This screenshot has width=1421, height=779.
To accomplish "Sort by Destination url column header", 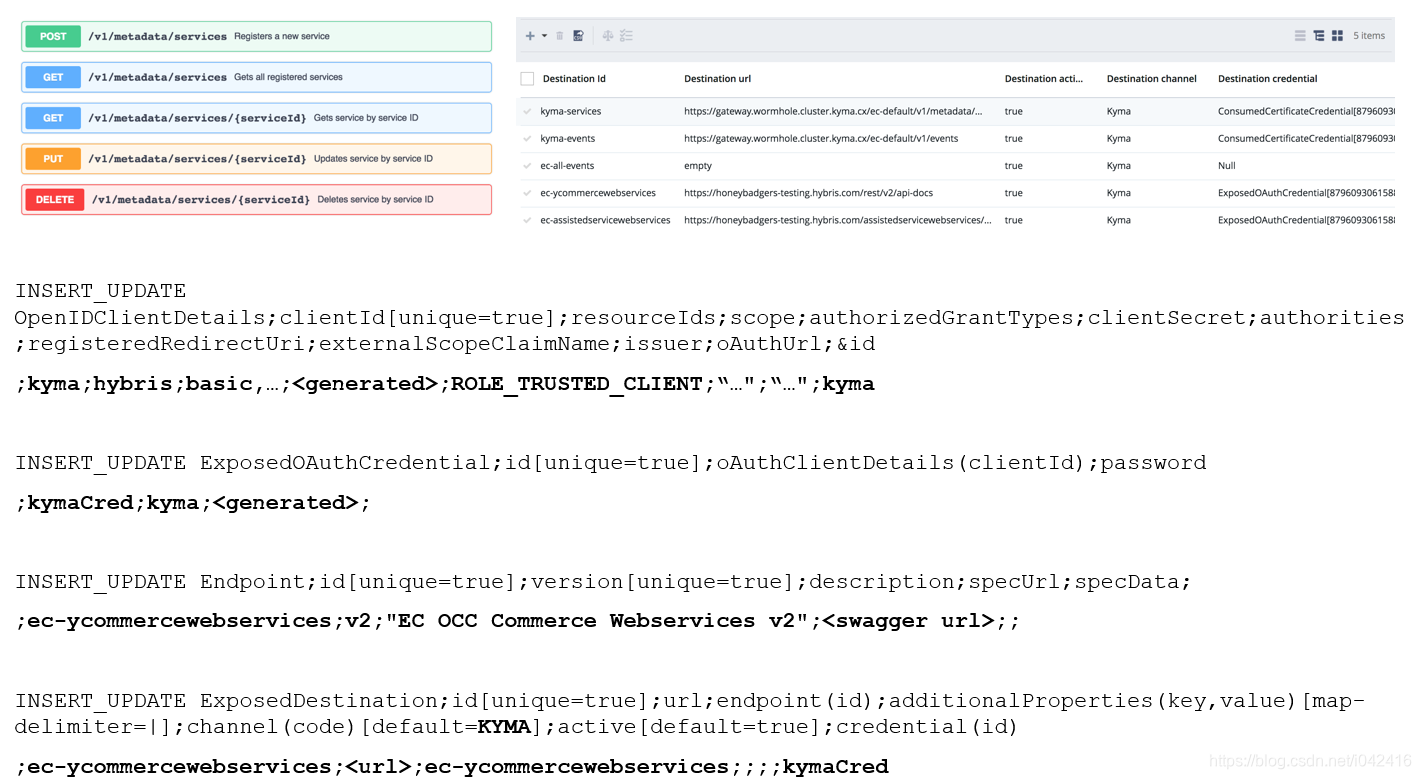I will coord(717,79).
